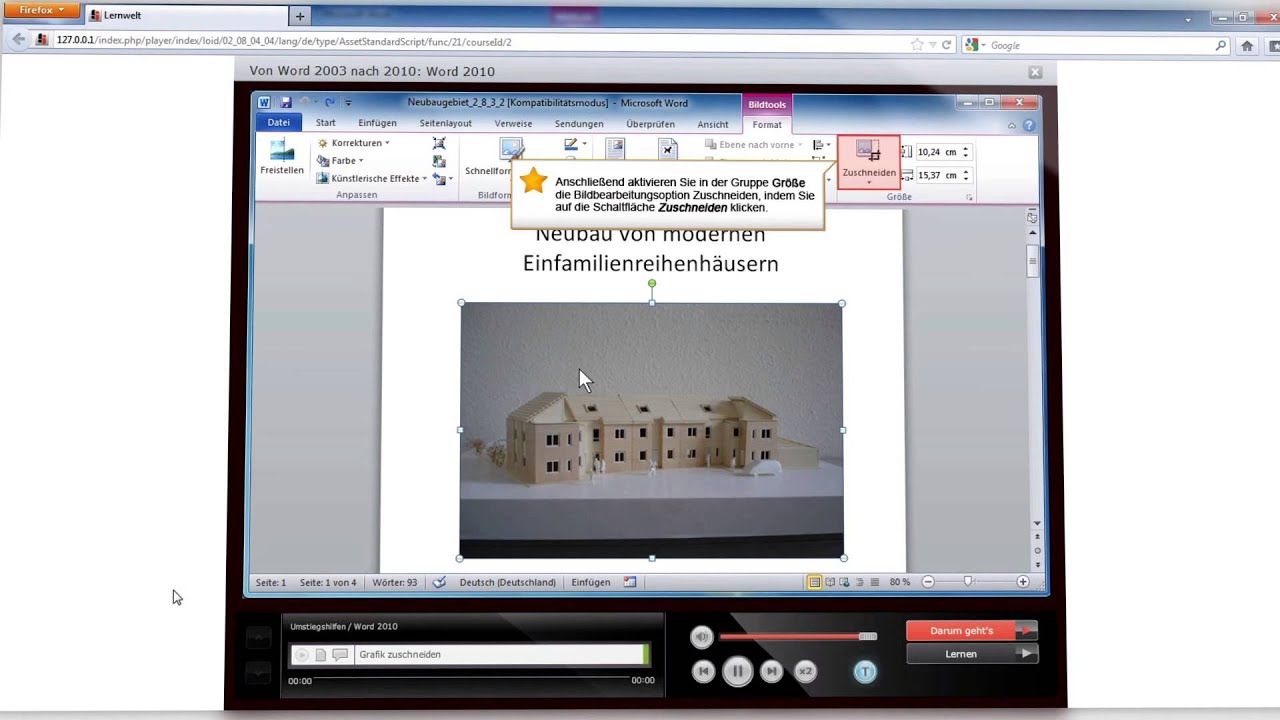Image resolution: width=1280 pixels, height=720 pixels.
Task: Open the Firefox menu button dropdown
Action: coord(40,10)
